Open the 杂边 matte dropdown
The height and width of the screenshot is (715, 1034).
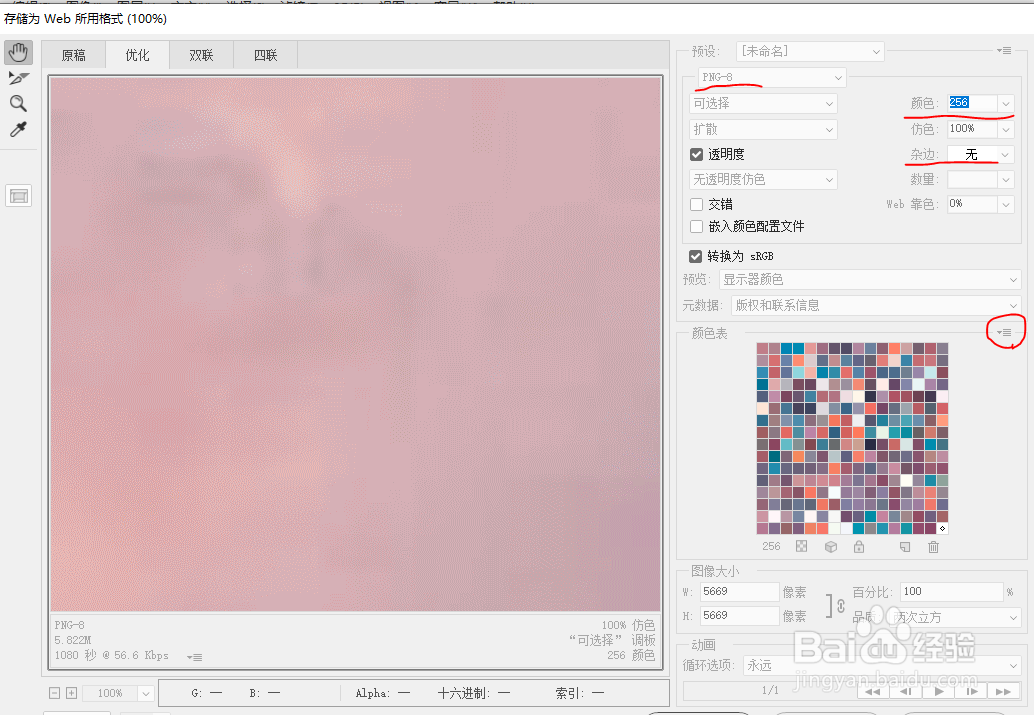pyautogui.click(x=981, y=154)
